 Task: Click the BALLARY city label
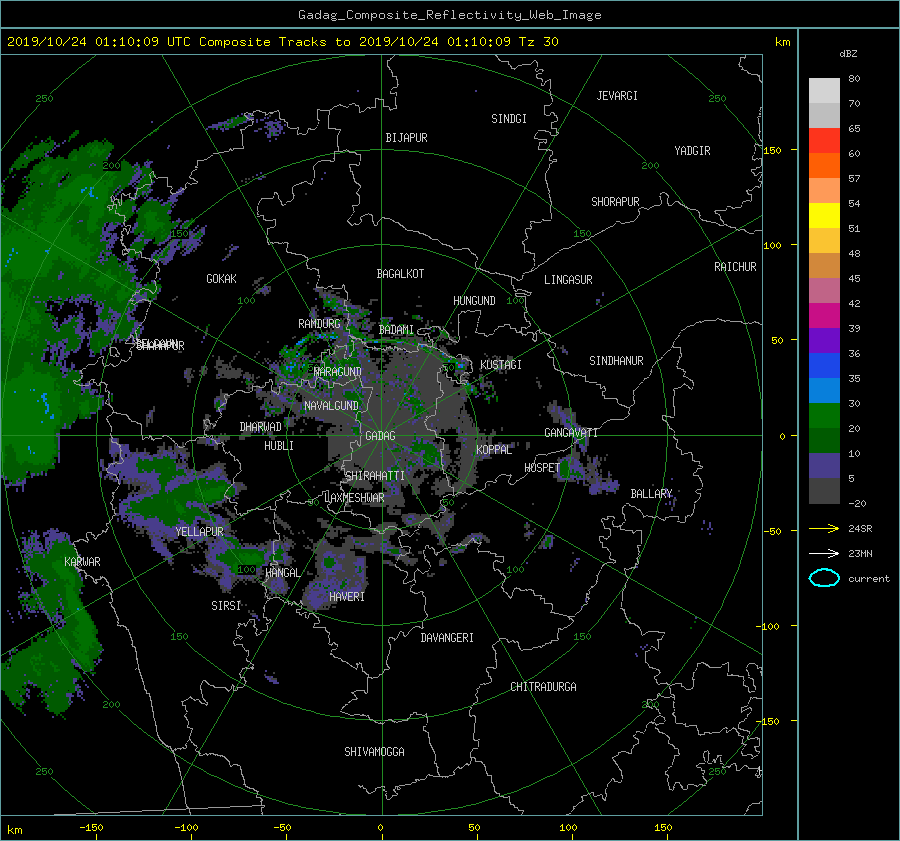651,494
